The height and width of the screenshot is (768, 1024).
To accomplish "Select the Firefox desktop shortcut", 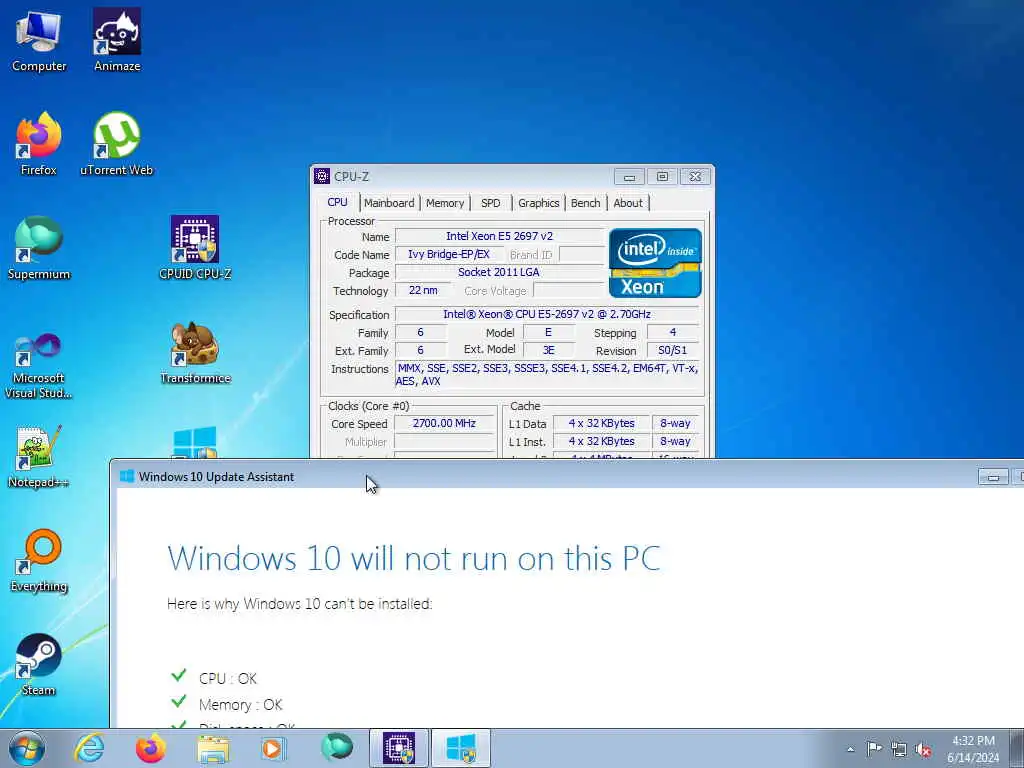I will click(39, 144).
